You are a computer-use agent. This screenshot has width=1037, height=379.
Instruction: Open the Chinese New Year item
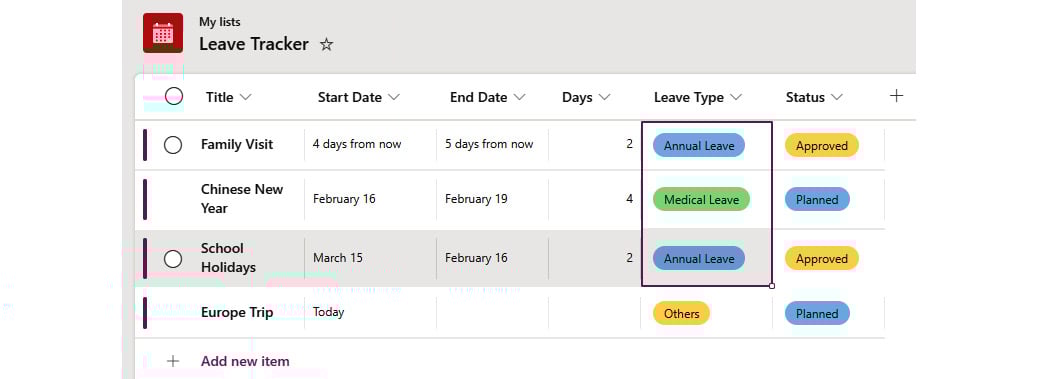242,198
